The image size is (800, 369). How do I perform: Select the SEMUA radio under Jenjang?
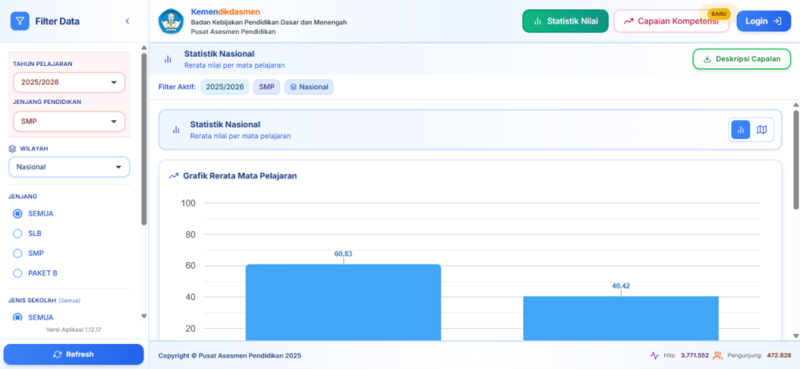17,214
